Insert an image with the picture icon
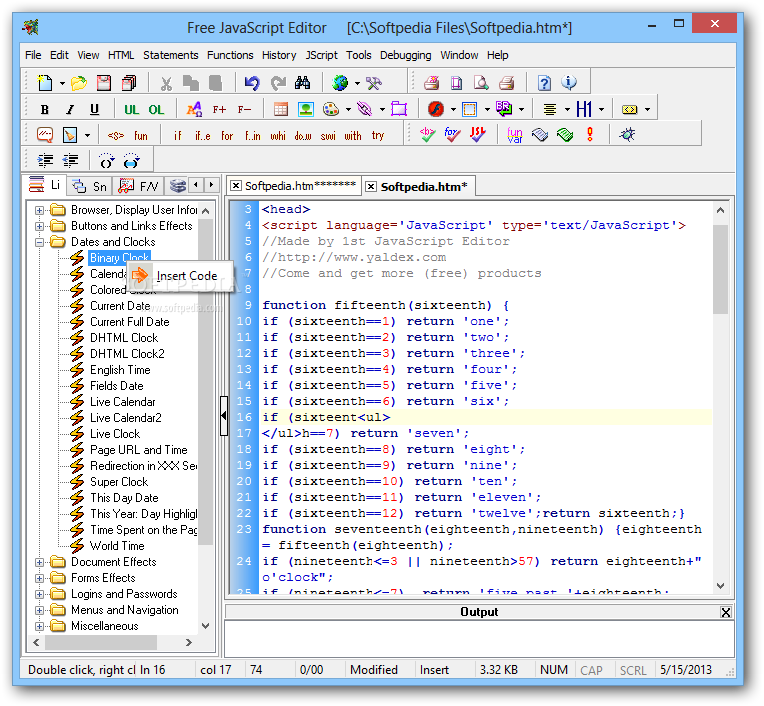 [306, 109]
